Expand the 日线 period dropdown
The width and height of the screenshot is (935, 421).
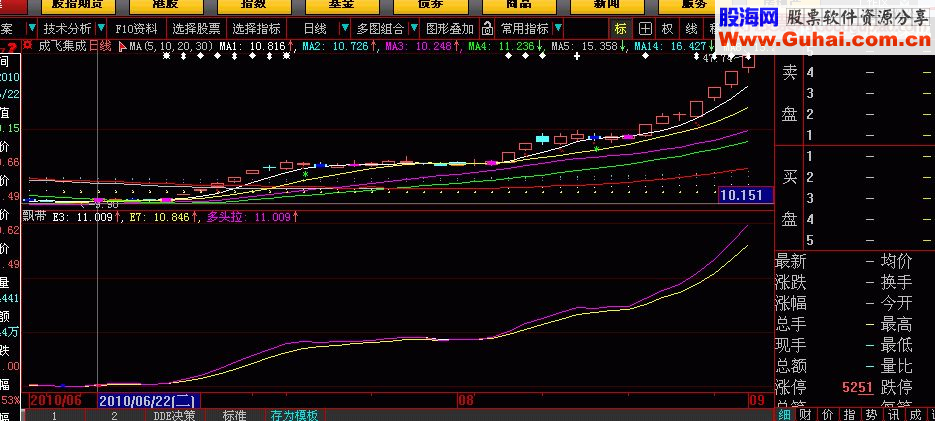coord(345,28)
